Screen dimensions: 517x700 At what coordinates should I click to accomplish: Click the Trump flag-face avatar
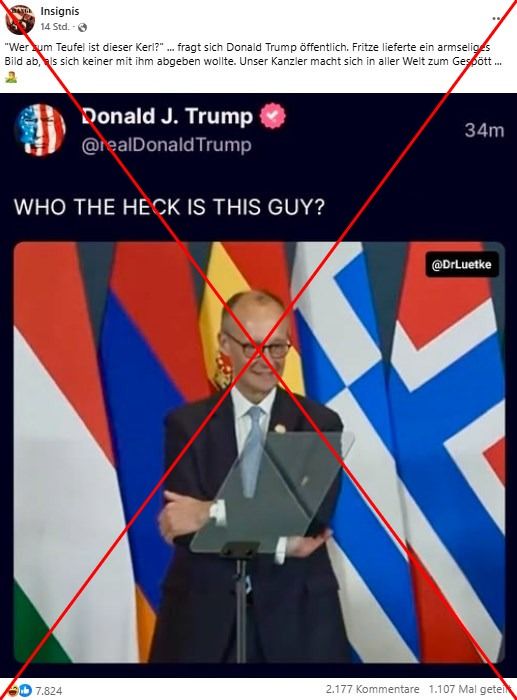tap(41, 130)
